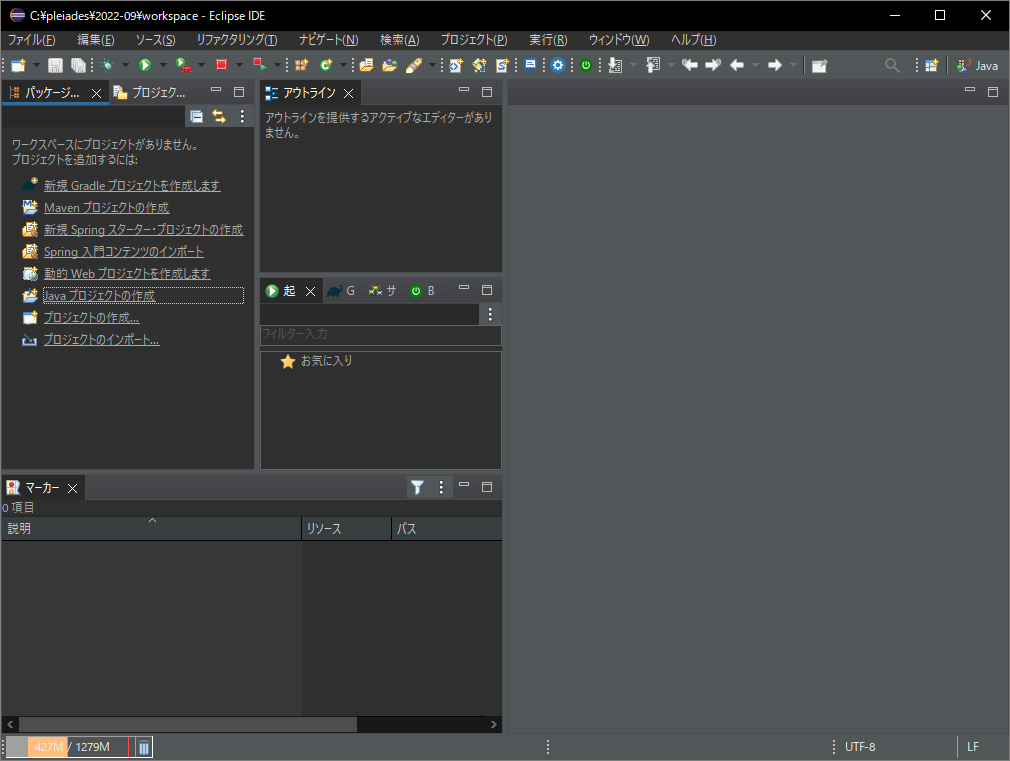Expand the Forward history dropdown arrow

coord(794,65)
